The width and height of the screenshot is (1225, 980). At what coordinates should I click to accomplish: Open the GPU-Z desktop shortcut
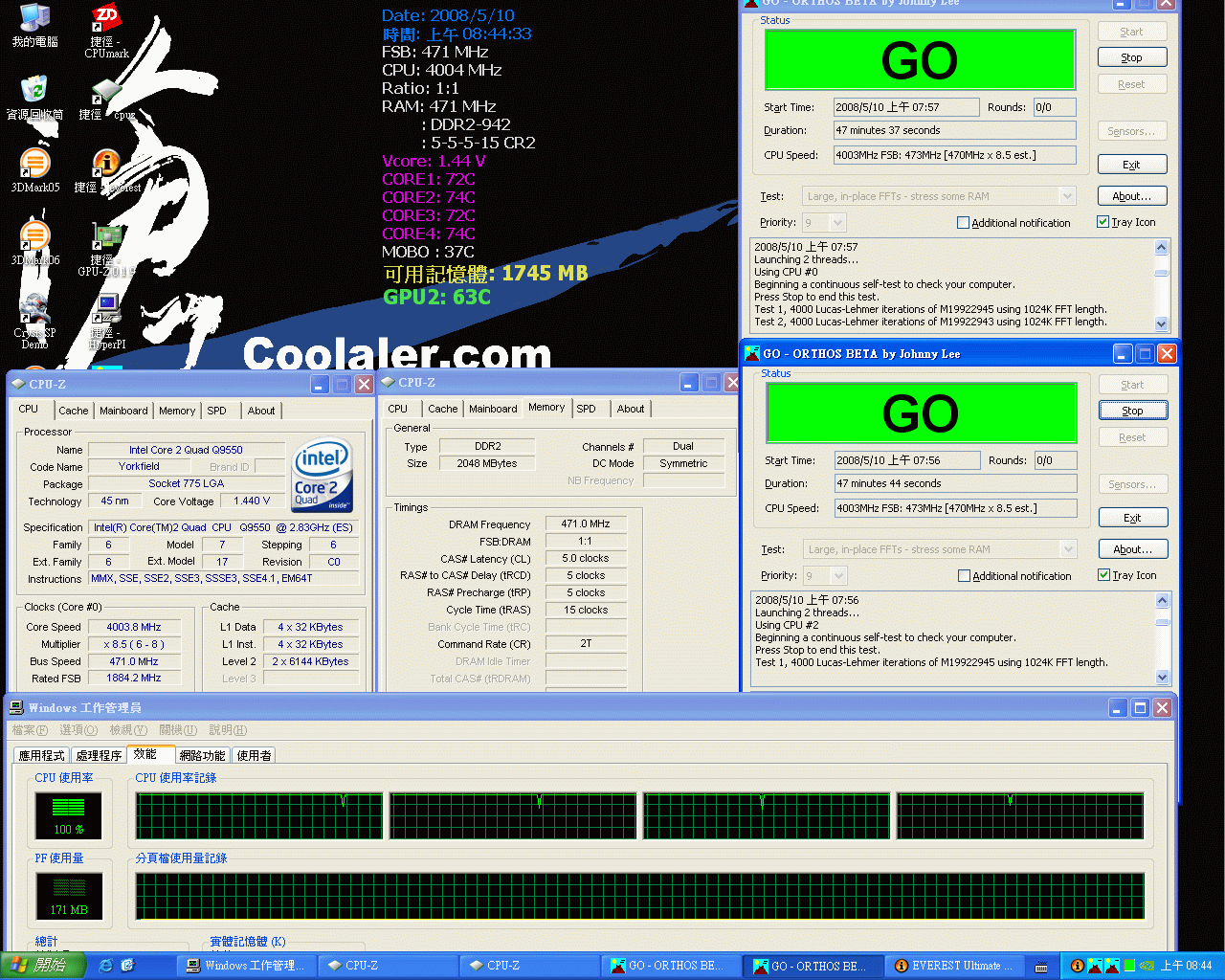106,249
